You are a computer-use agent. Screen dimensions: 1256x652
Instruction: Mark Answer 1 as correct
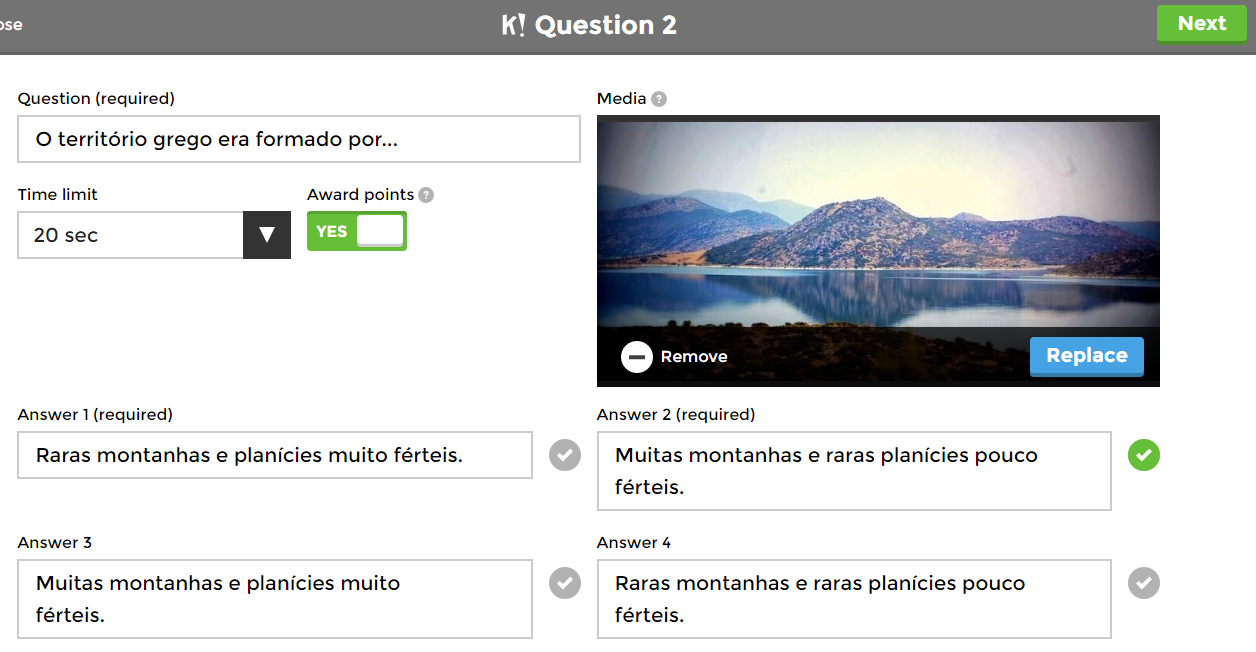click(x=565, y=456)
